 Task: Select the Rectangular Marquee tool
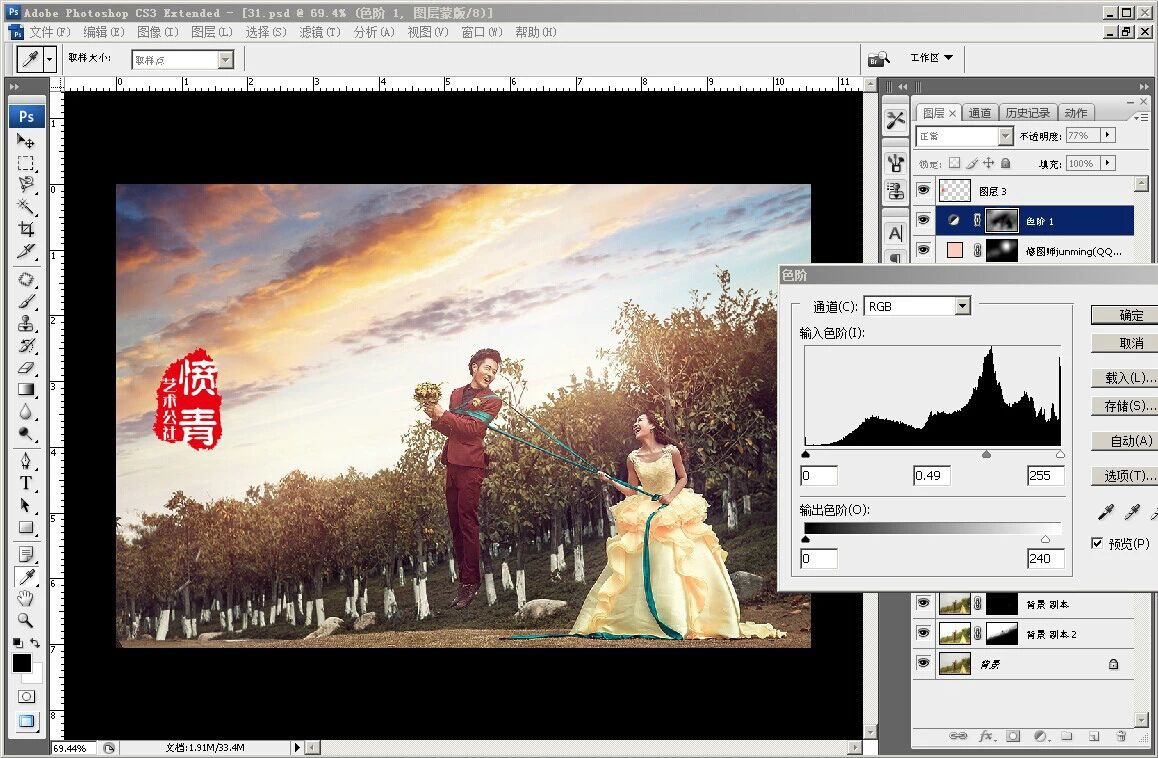point(26,163)
